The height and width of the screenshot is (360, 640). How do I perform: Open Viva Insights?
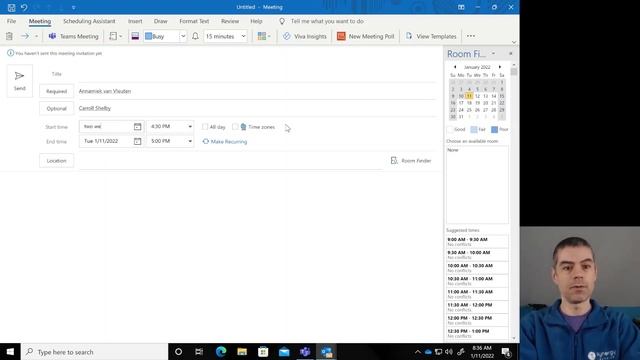(305, 36)
